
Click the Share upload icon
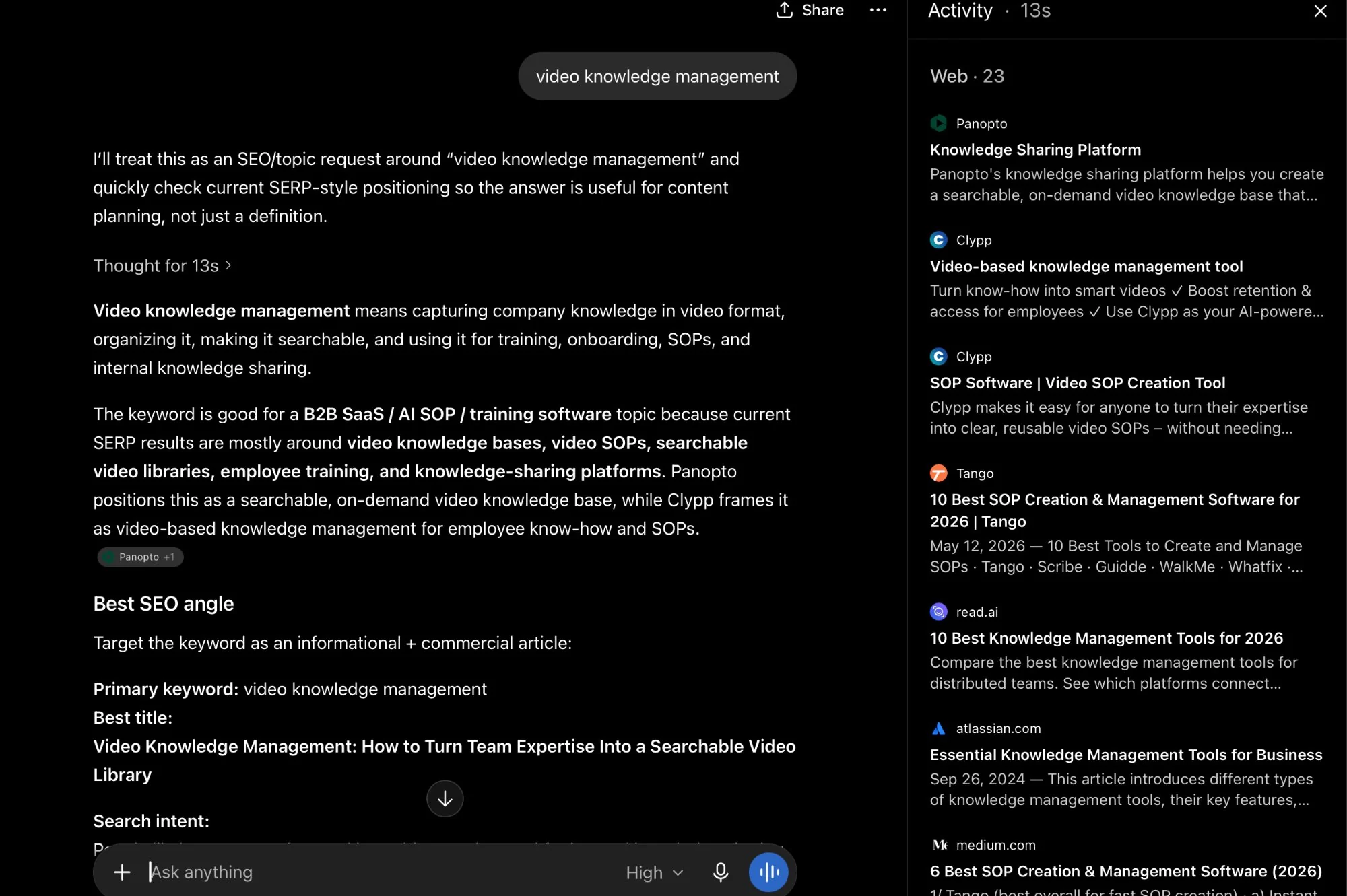[x=784, y=10]
